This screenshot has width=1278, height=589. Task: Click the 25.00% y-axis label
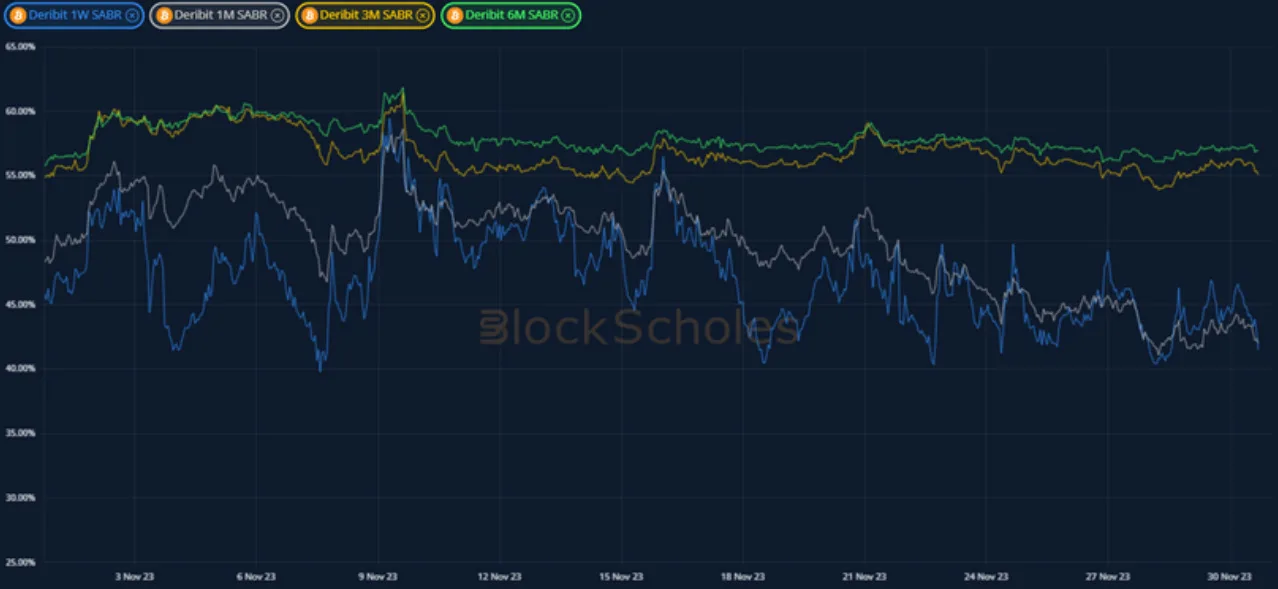tap(20, 562)
